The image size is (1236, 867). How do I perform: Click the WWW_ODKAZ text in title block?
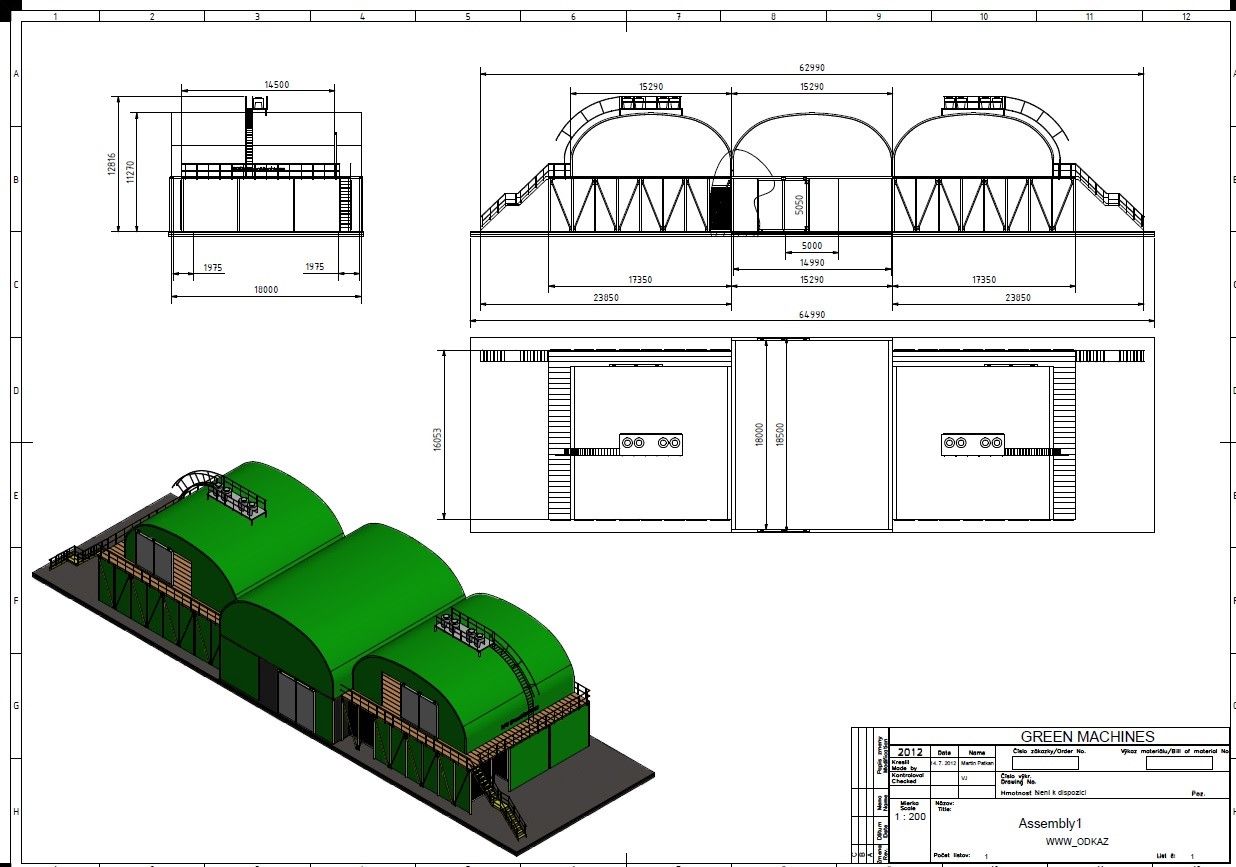(x=1077, y=841)
